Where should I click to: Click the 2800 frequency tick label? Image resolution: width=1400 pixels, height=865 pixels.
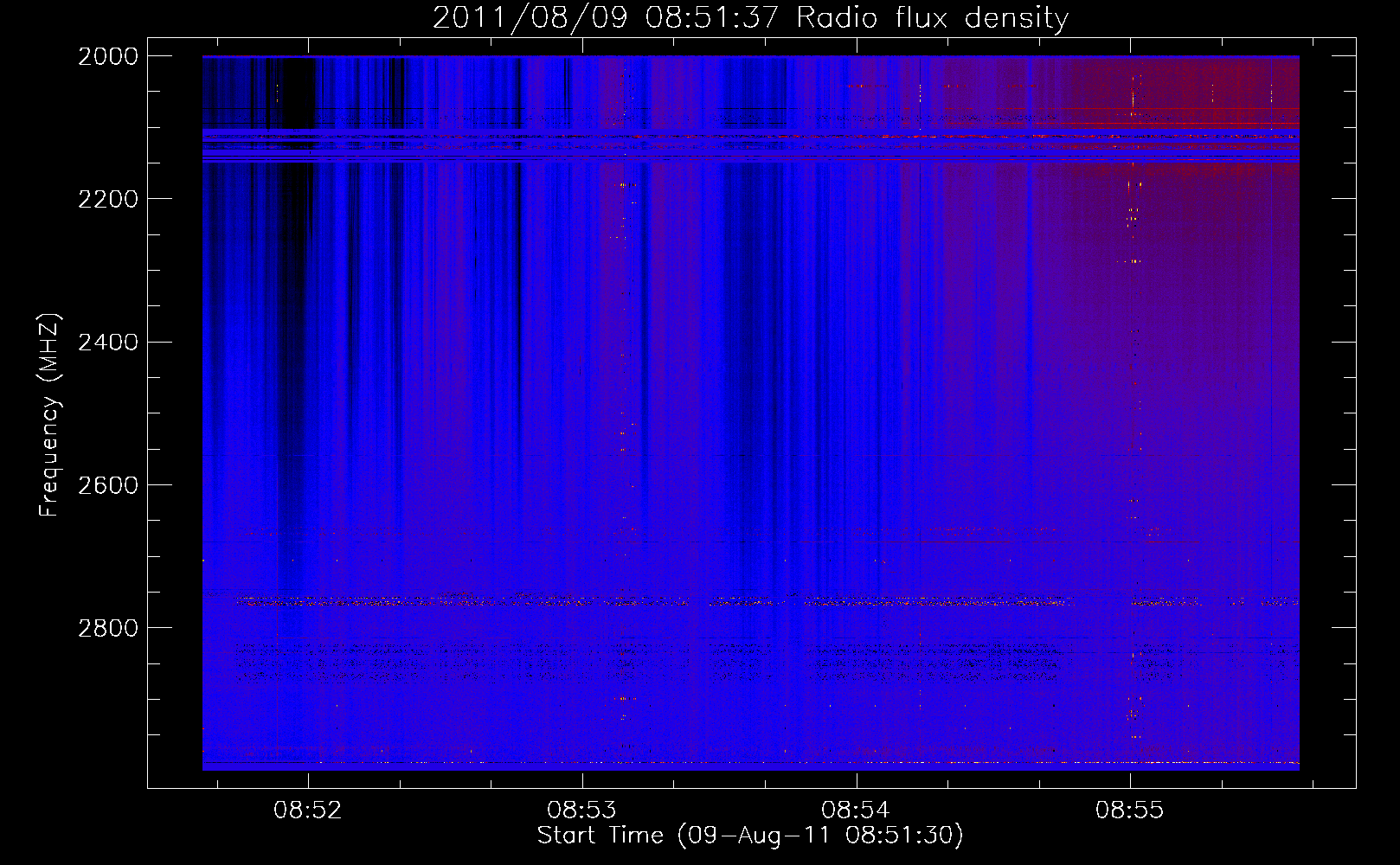pos(108,628)
